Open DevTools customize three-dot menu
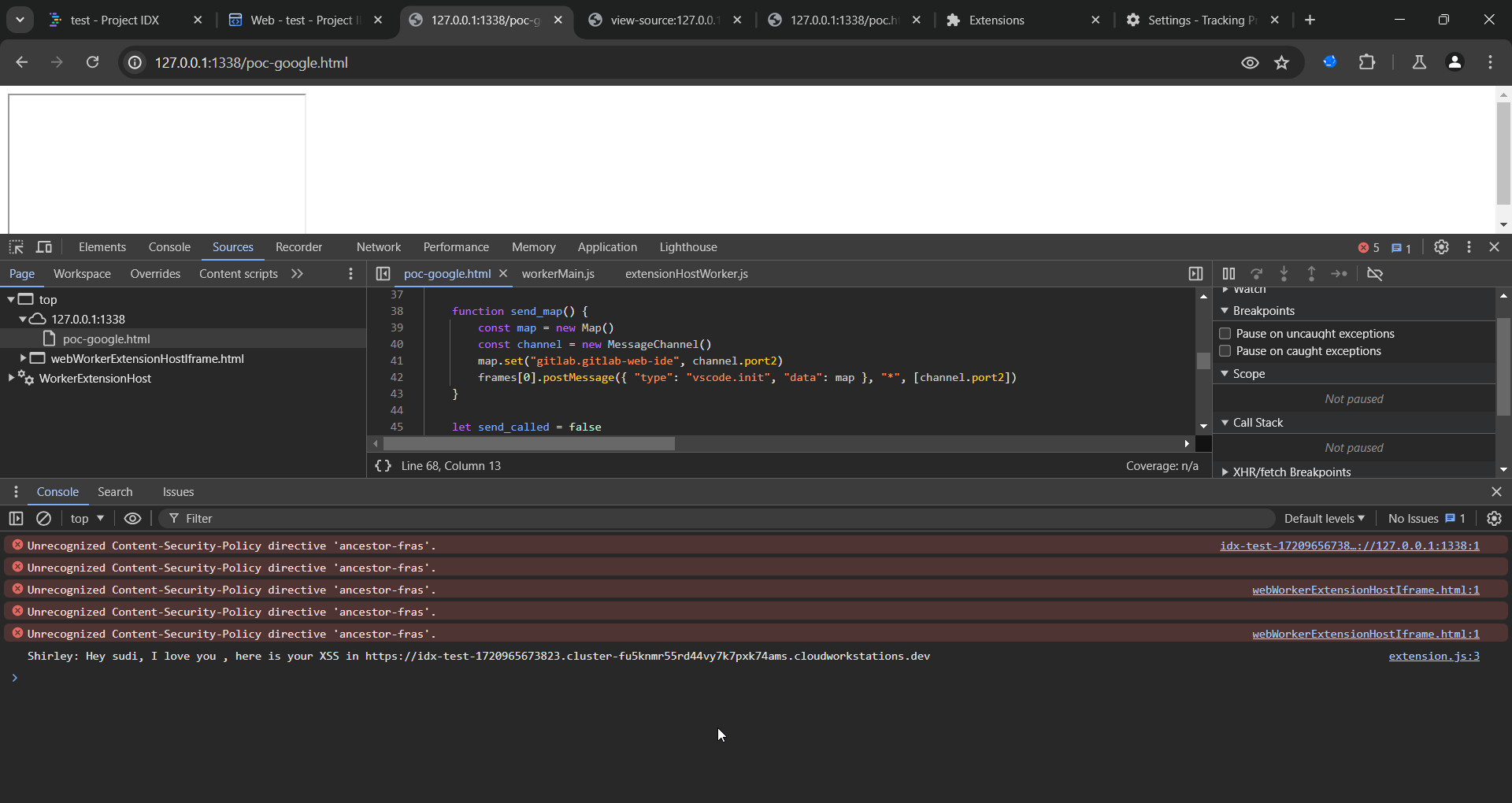 (x=1469, y=247)
